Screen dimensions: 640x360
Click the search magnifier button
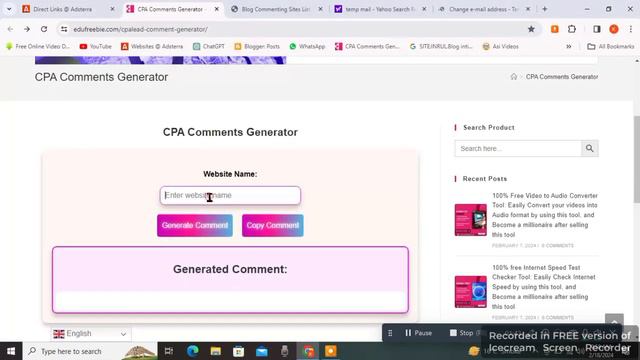tap(590, 149)
